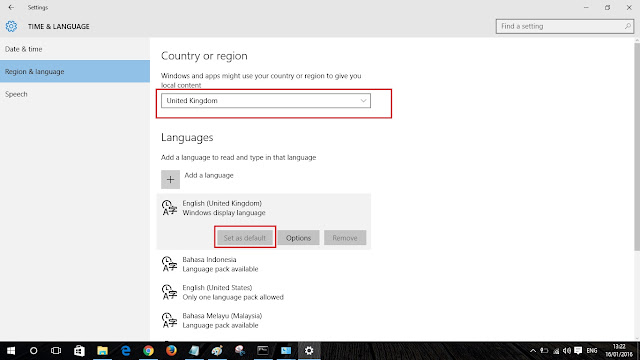Click the English (United Kingdom) language icon
640x360 pixels.
[169, 208]
